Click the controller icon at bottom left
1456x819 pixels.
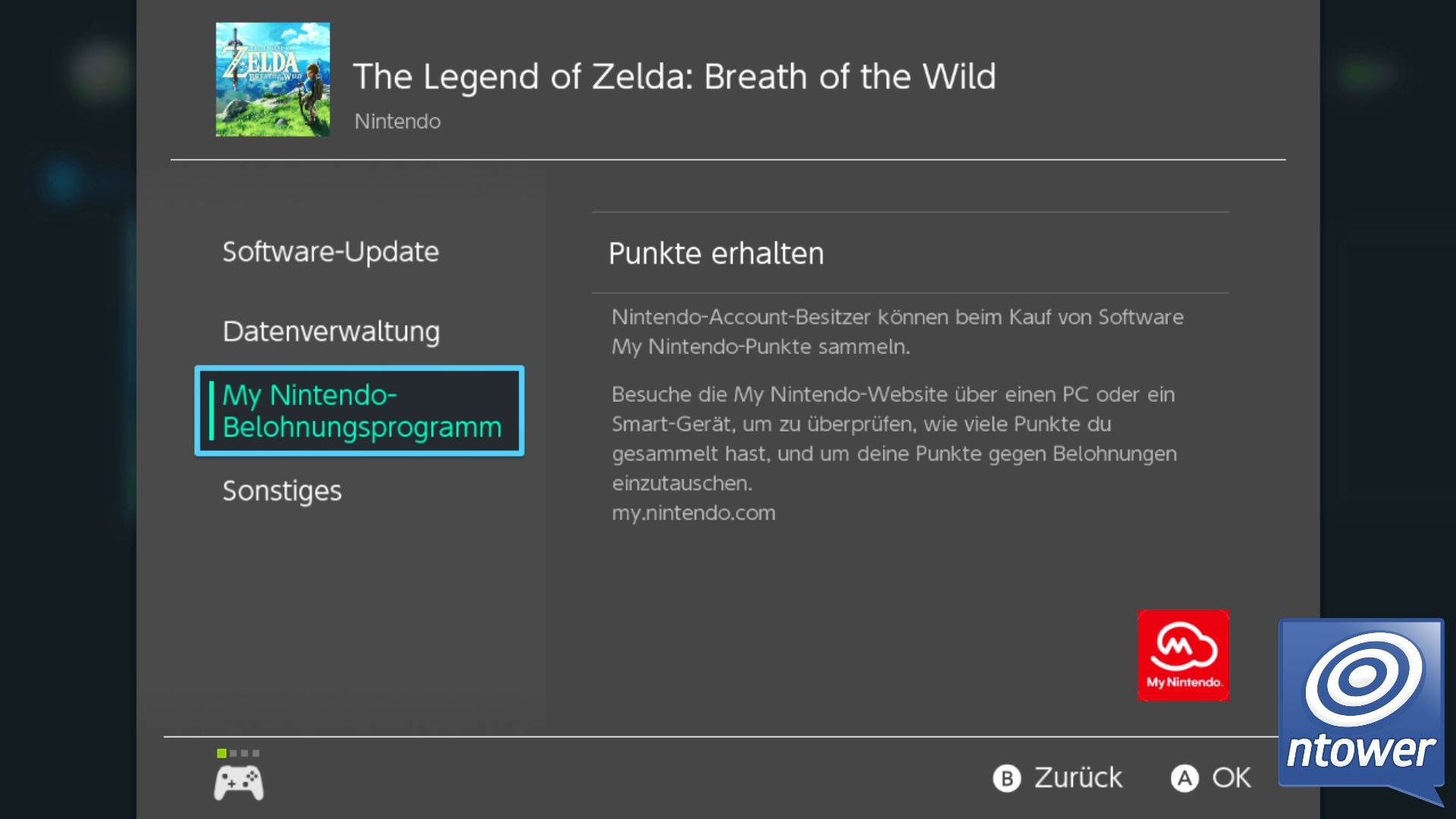click(x=239, y=783)
